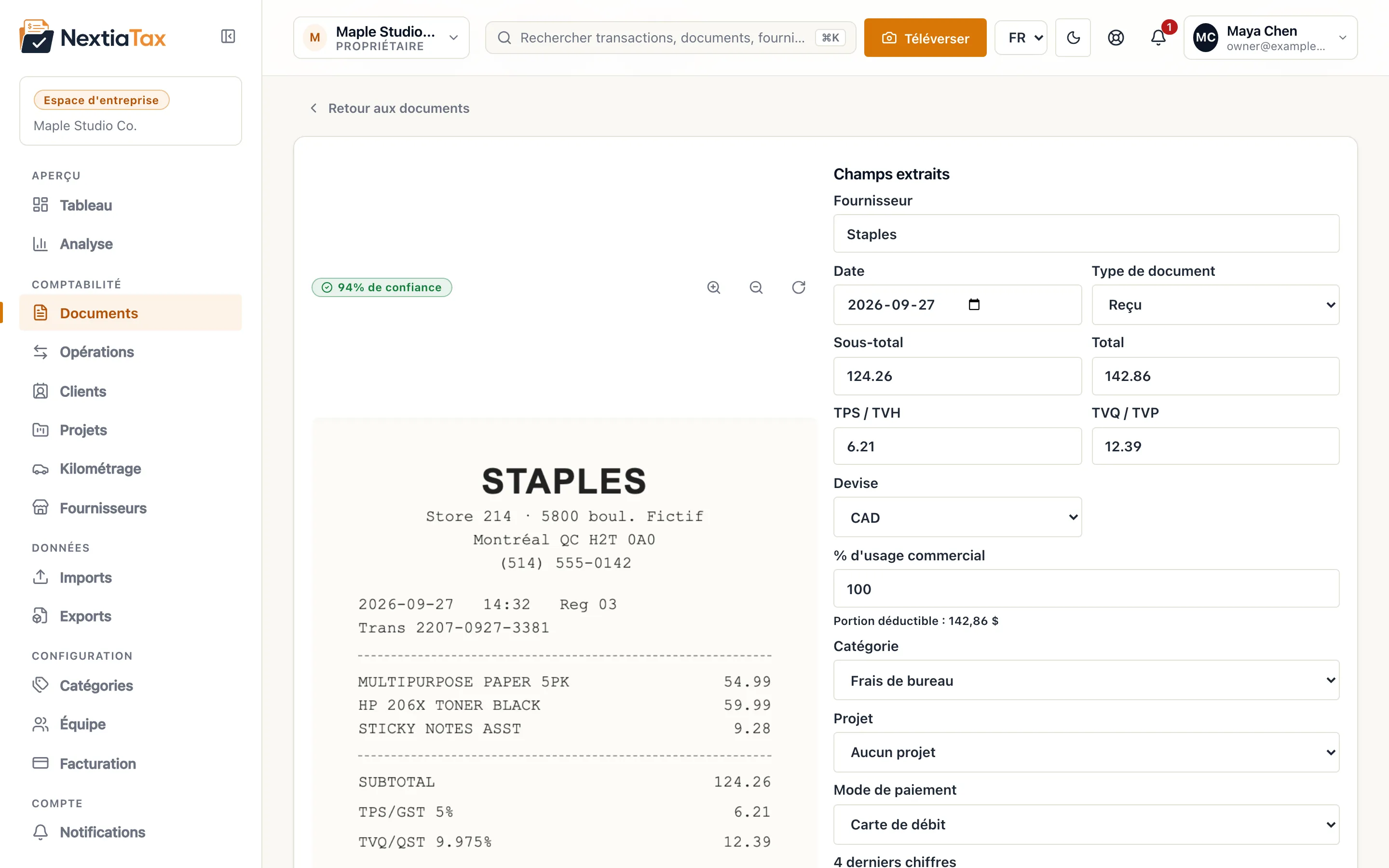Click the Fournisseur Staples field
This screenshot has height=868, width=1389.
[x=1086, y=234]
